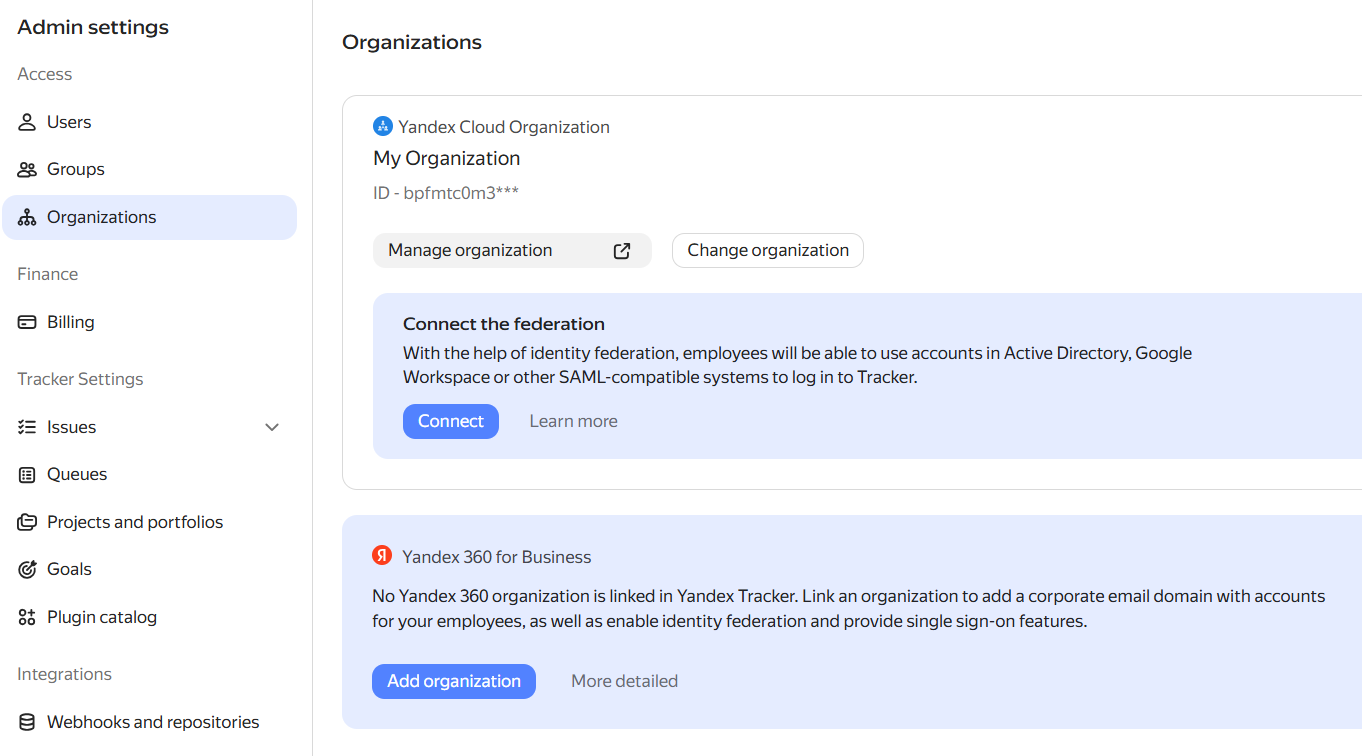Click the Yandex 360 red logo
Viewport: 1362px width, 756px height.
coord(382,556)
